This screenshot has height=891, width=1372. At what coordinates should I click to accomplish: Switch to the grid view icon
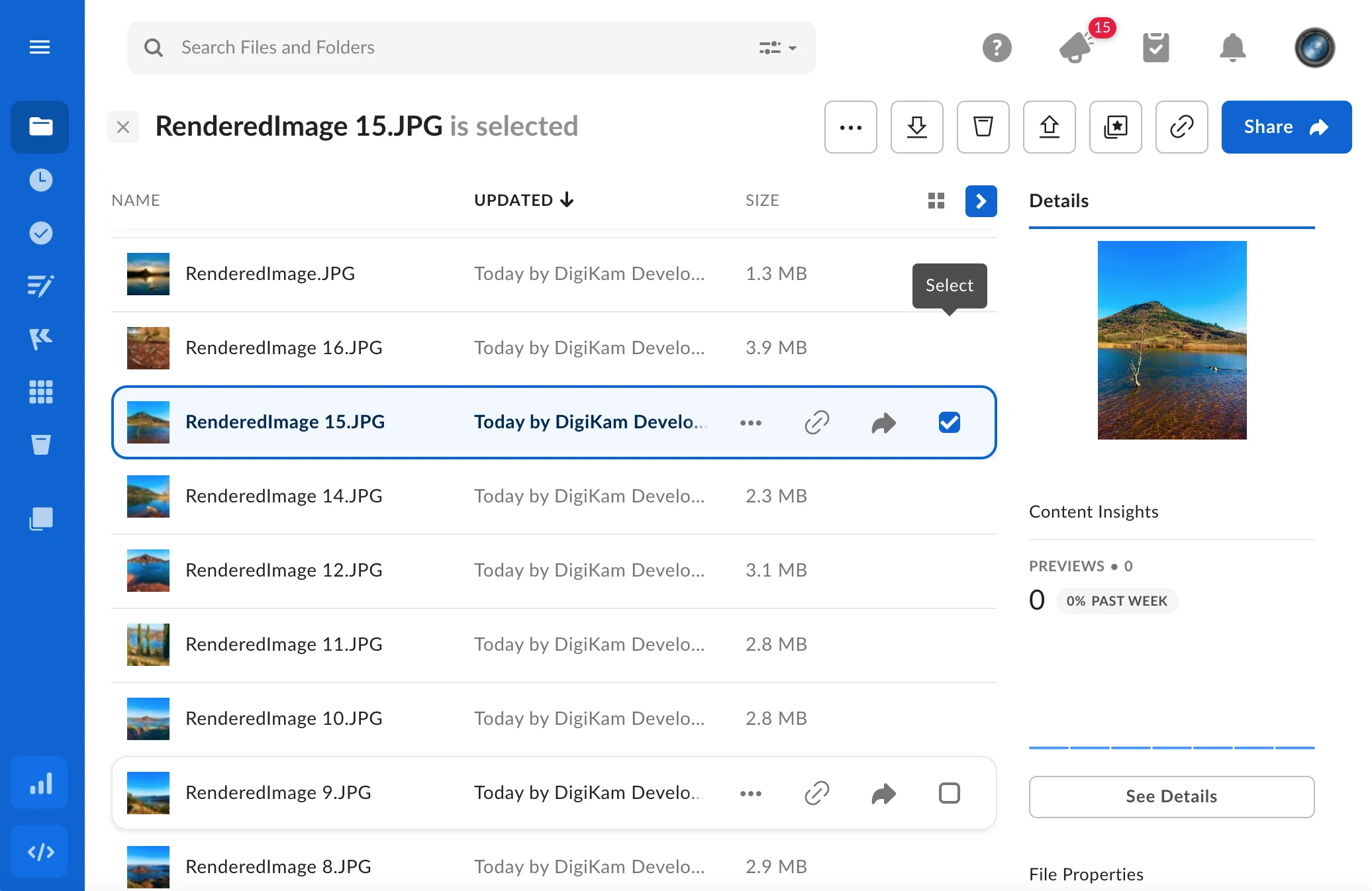(936, 201)
